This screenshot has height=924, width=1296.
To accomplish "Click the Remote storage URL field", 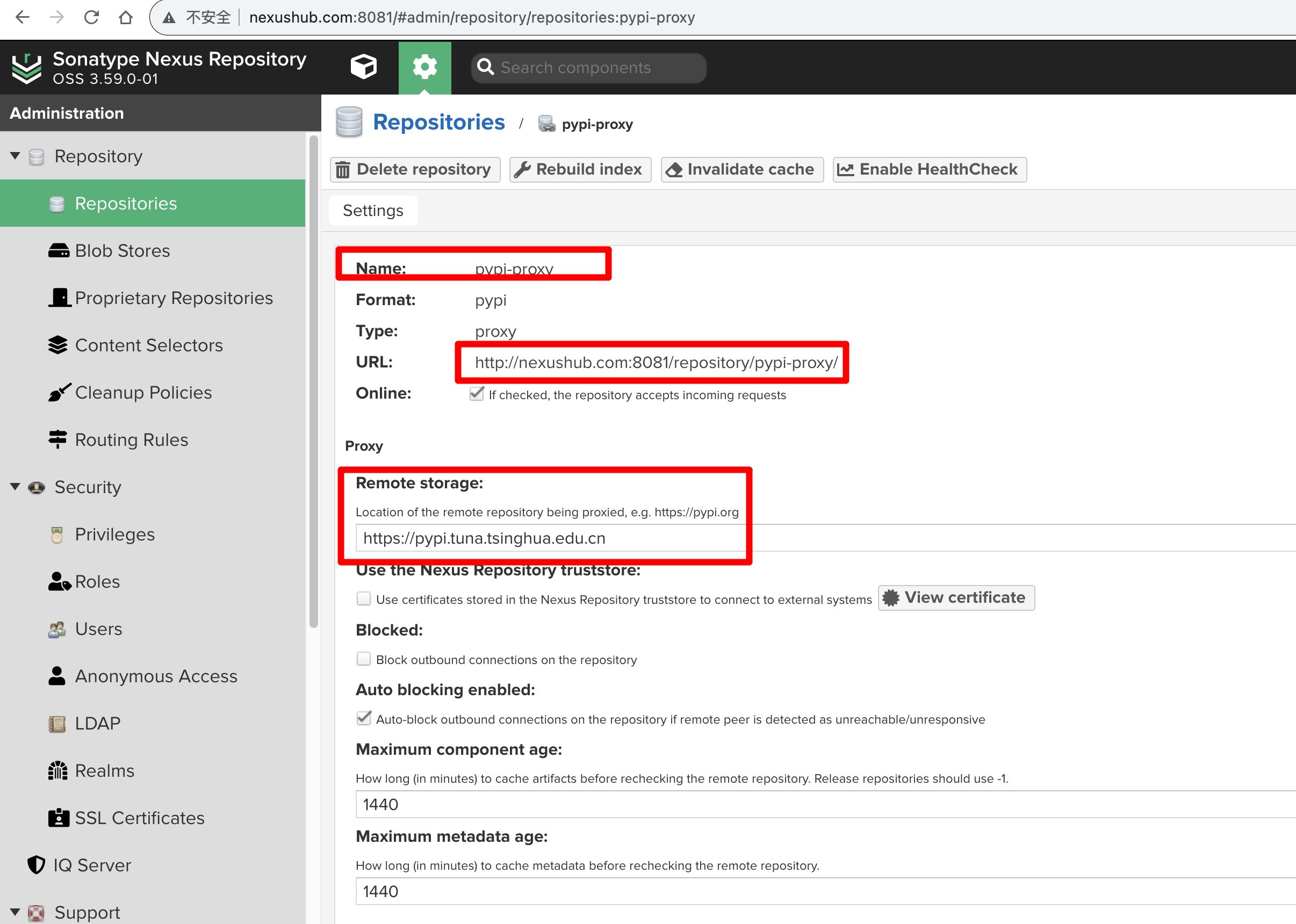I will pyautogui.click(x=825, y=538).
